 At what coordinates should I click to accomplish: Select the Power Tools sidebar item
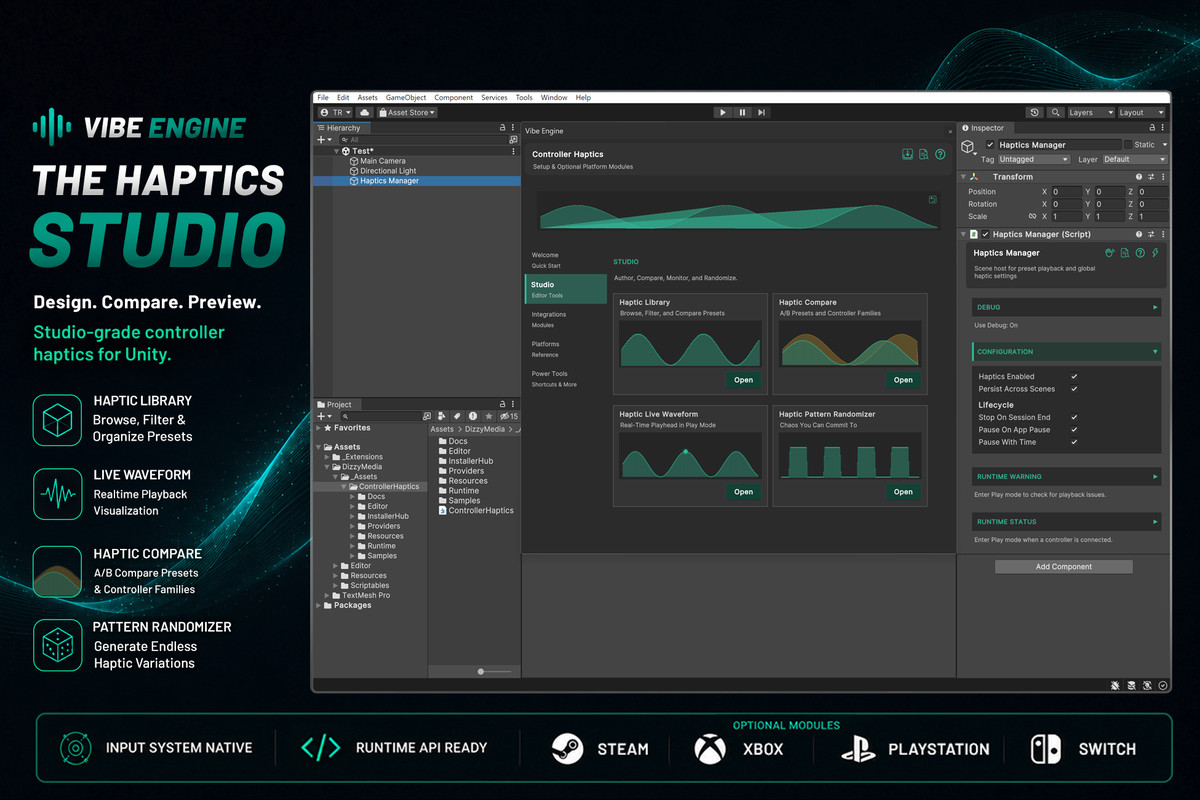[566, 379]
